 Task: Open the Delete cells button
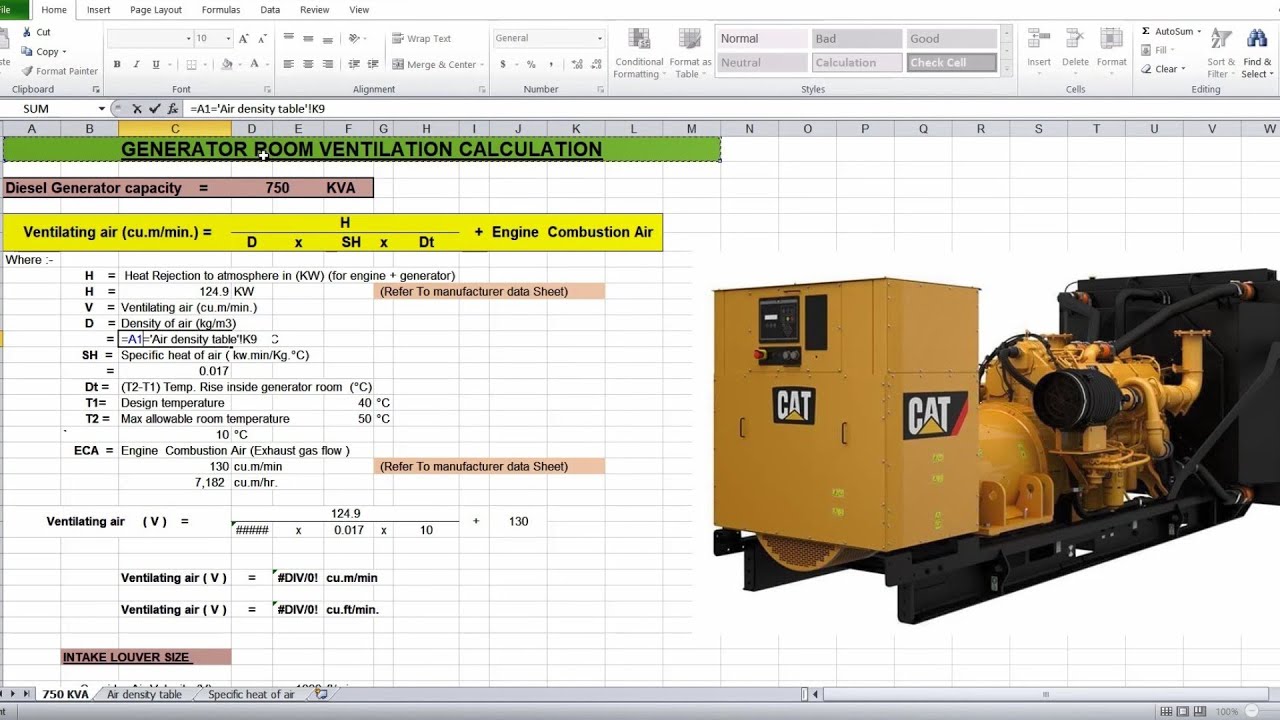click(x=1075, y=48)
